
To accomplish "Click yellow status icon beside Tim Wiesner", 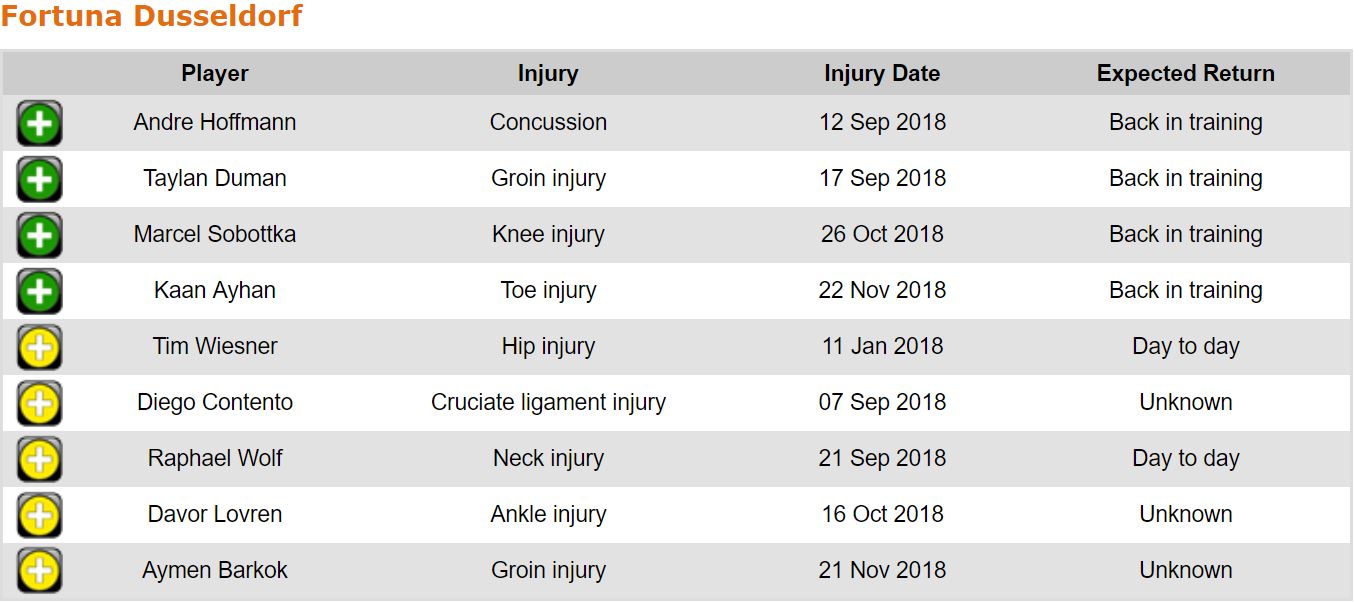I will (x=39, y=348).
